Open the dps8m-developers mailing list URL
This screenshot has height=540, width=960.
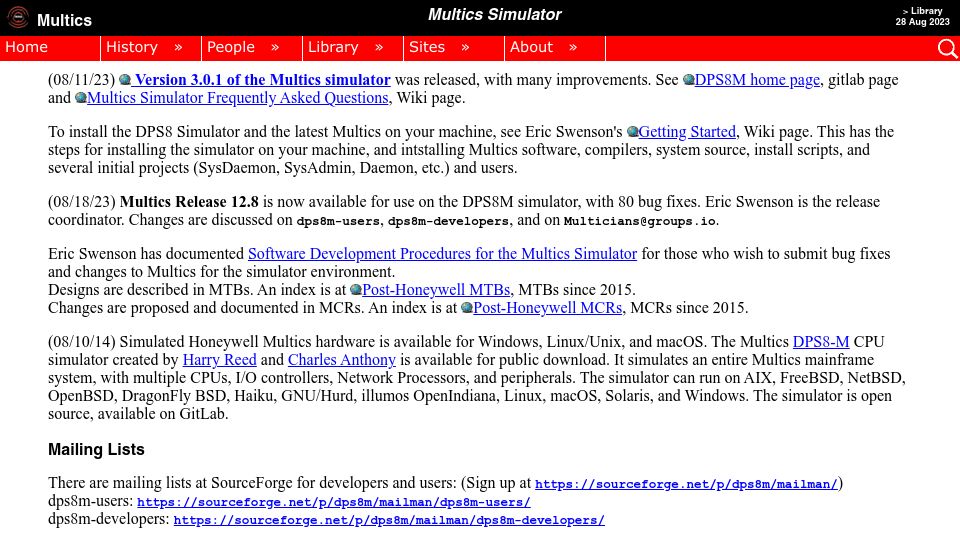[x=389, y=520]
